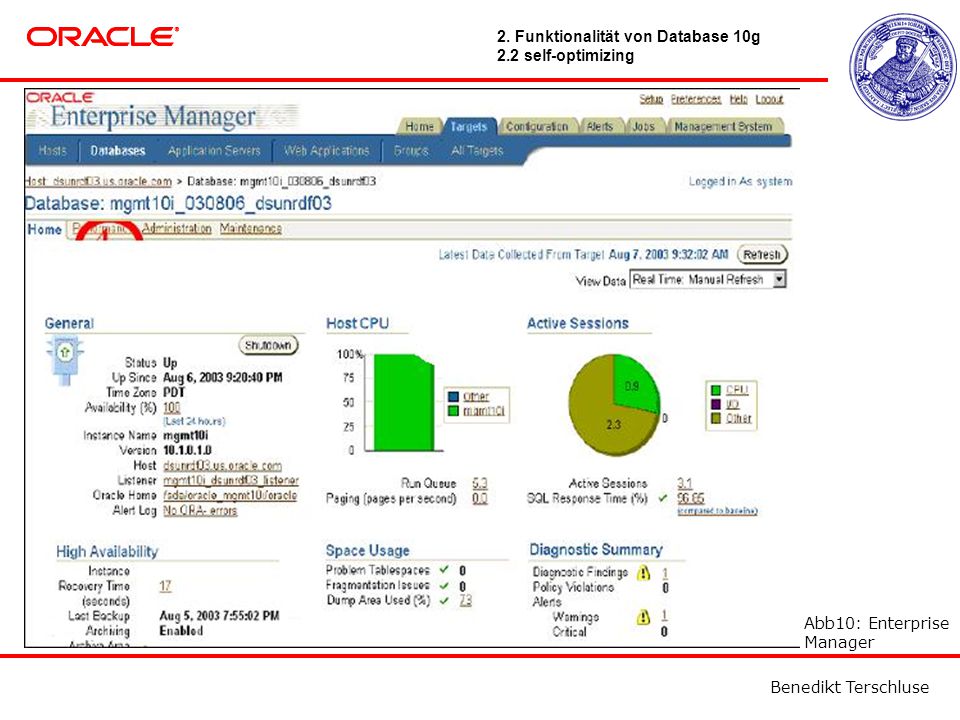Viewport: 960px width, 720px height.
Task: Select the Databases subtab
Action: point(118,151)
